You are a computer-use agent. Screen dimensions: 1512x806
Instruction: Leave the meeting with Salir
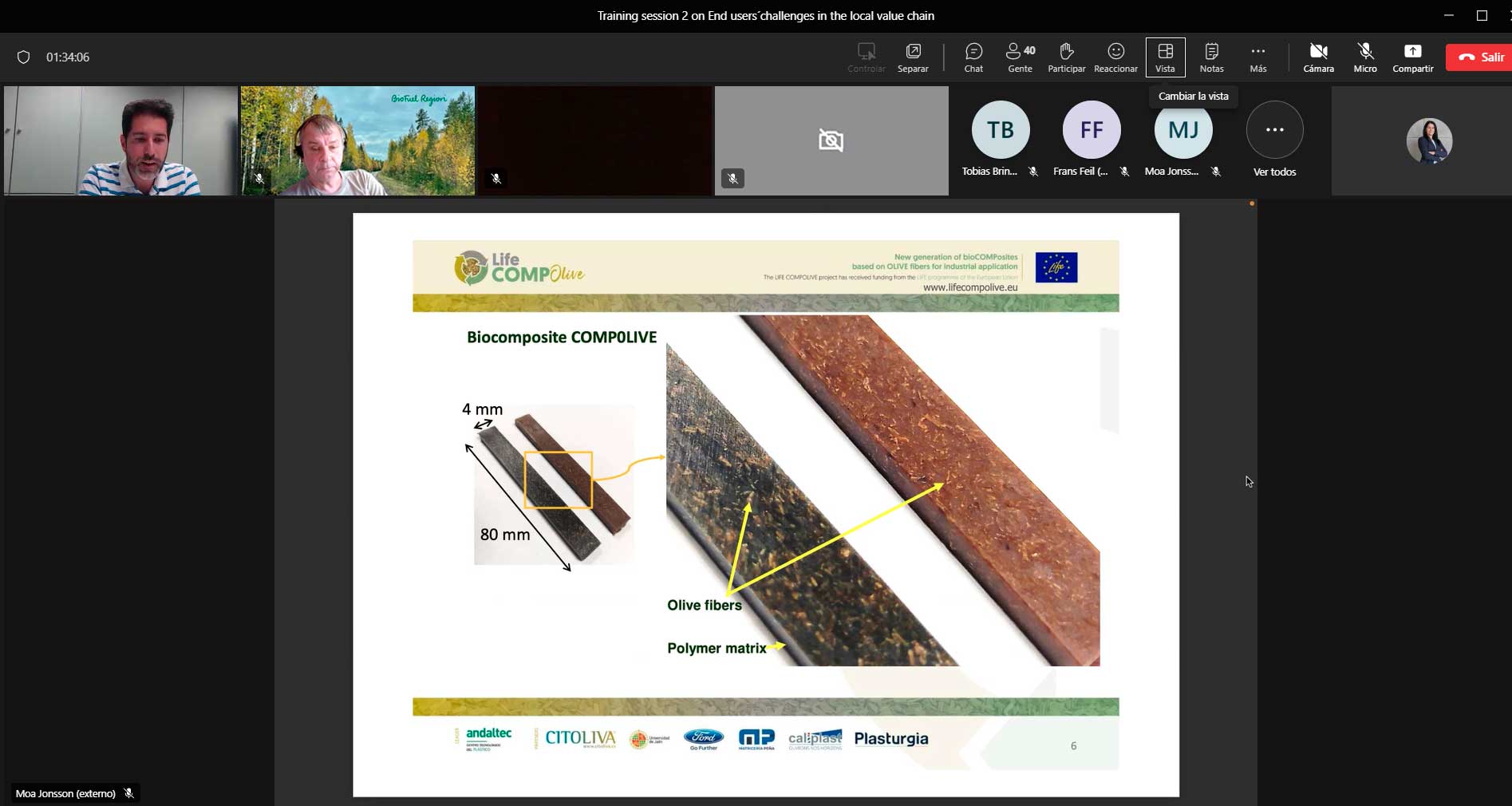tap(1481, 57)
